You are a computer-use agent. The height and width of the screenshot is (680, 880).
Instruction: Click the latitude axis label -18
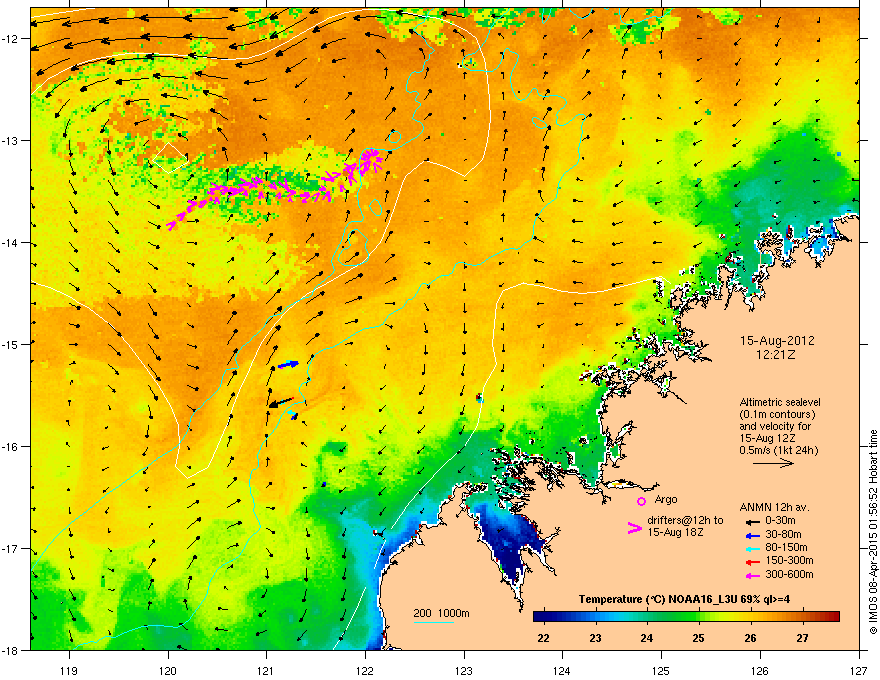click(x=11, y=650)
